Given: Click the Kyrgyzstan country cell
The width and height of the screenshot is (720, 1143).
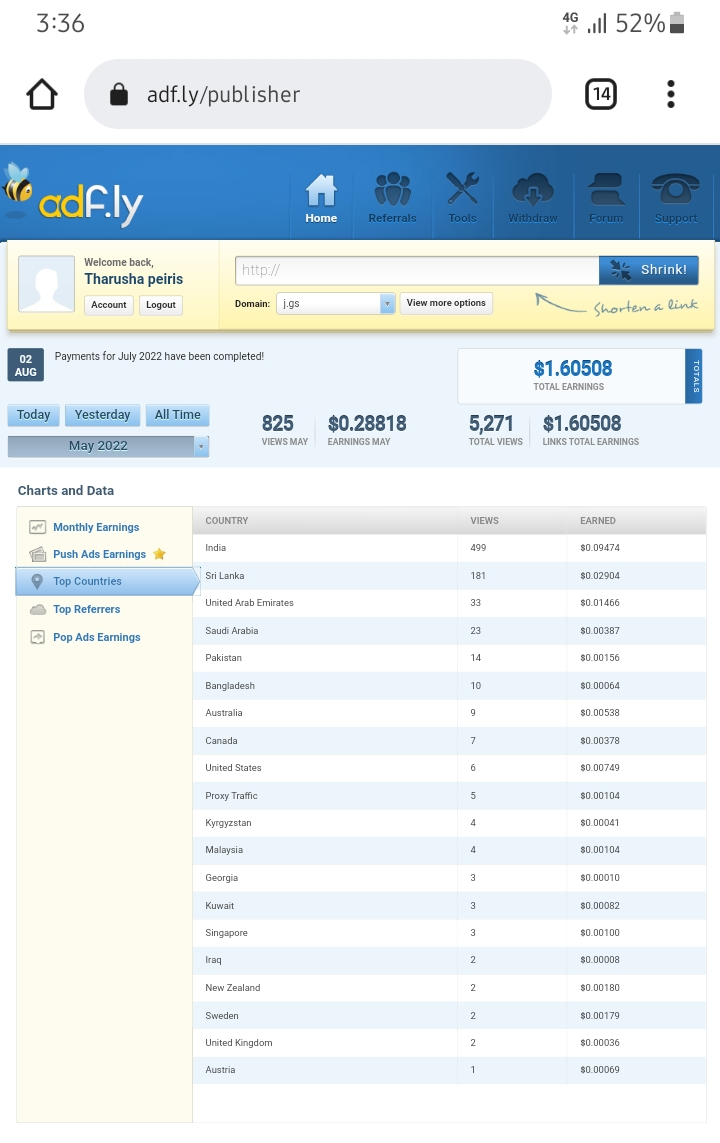Looking at the screenshot, I should [228, 822].
